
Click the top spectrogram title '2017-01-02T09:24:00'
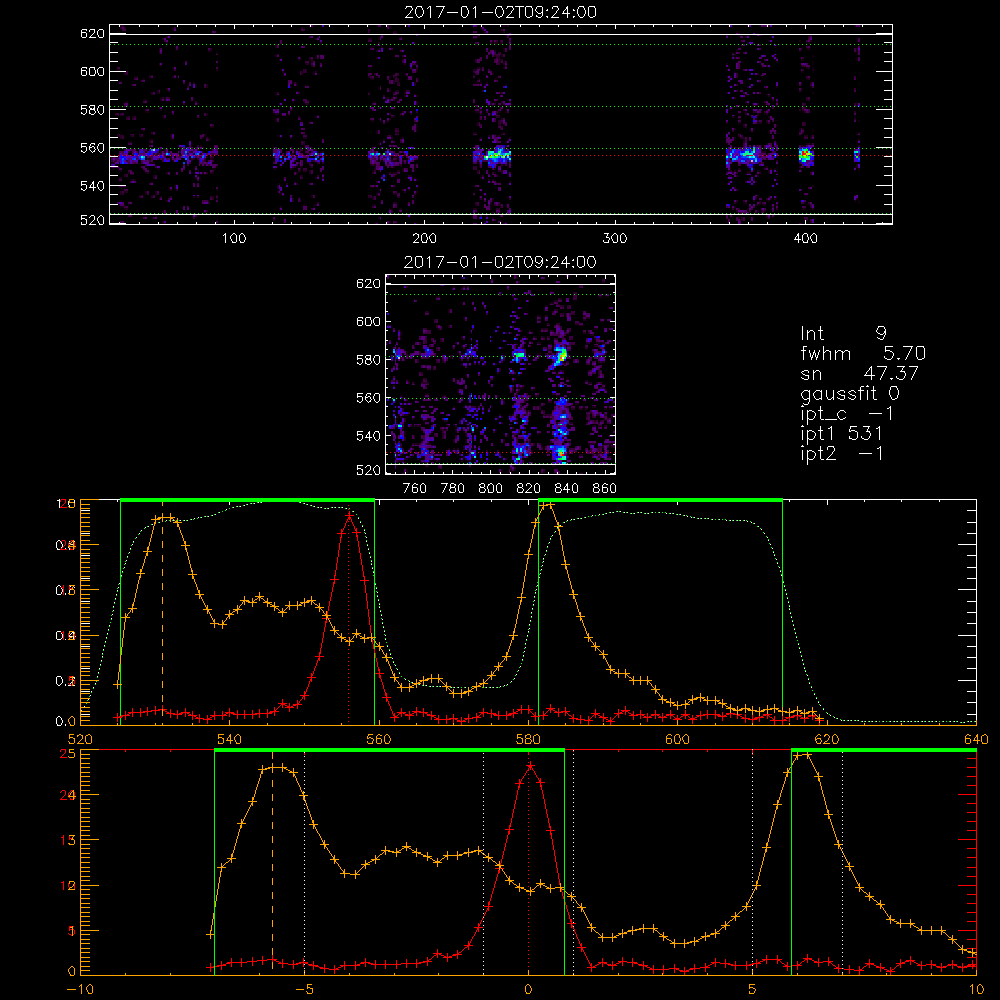point(501,12)
